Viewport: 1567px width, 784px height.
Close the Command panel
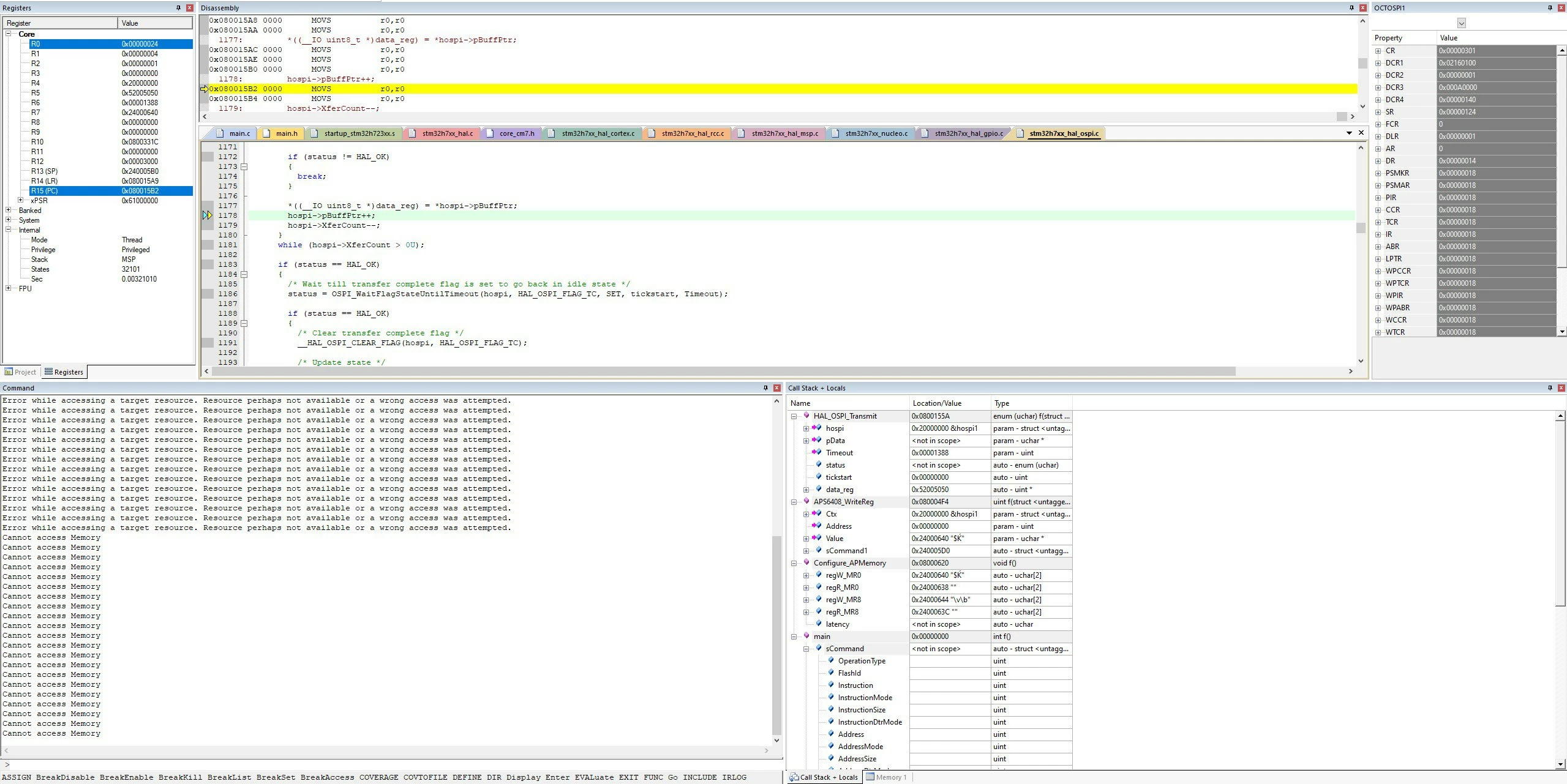[x=776, y=388]
